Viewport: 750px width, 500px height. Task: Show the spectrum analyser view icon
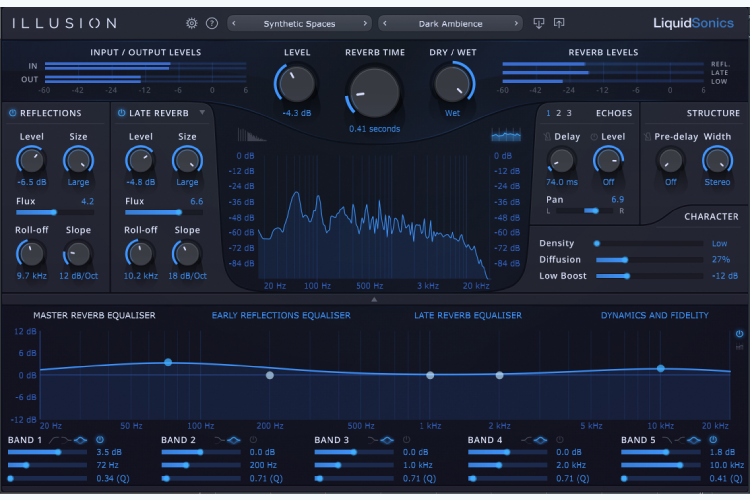pyautogui.click(x=506, y=135)
